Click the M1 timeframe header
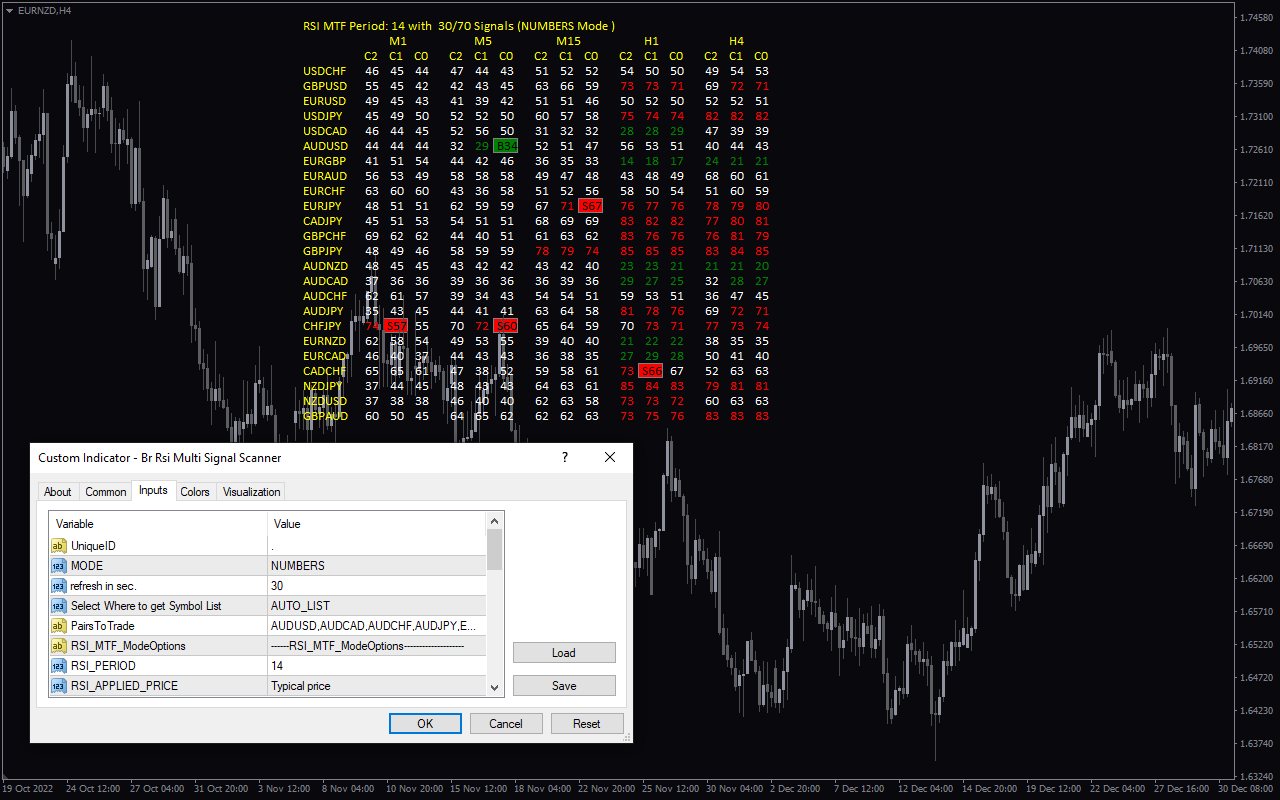Image resolution: width=1280 pixels, height=800 pixels. (x=398, y=41)
